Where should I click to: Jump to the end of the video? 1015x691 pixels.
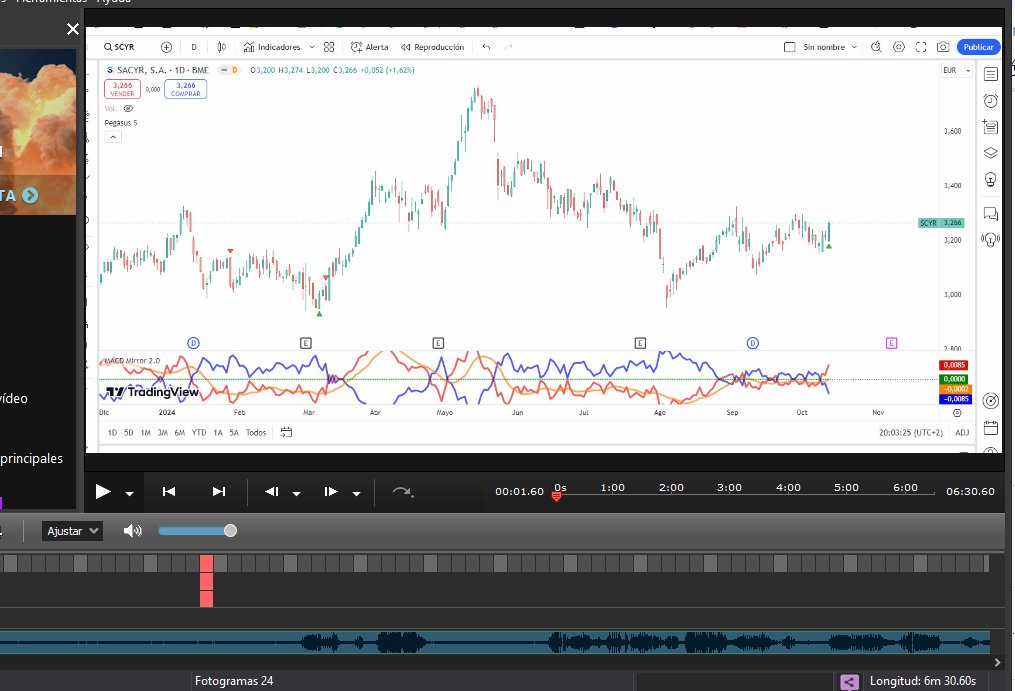219,492
